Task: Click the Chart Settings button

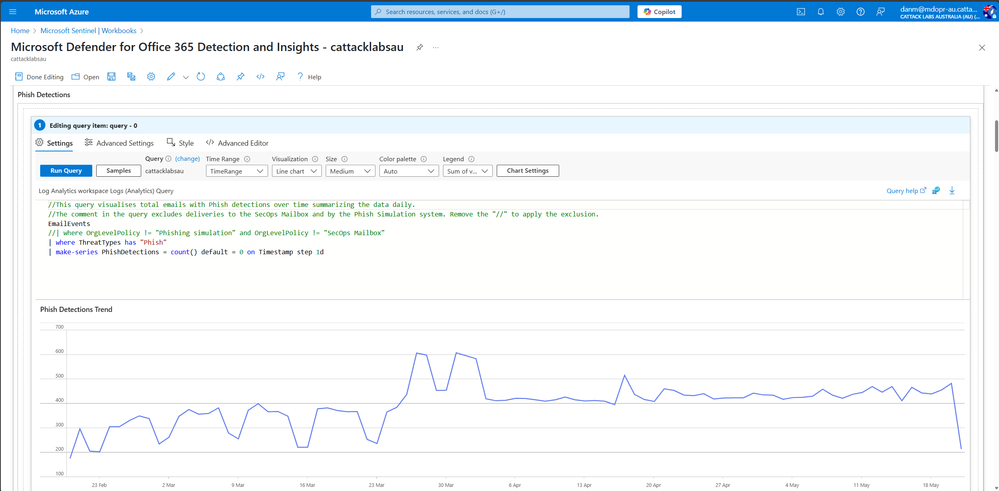Action: (528, 171)
